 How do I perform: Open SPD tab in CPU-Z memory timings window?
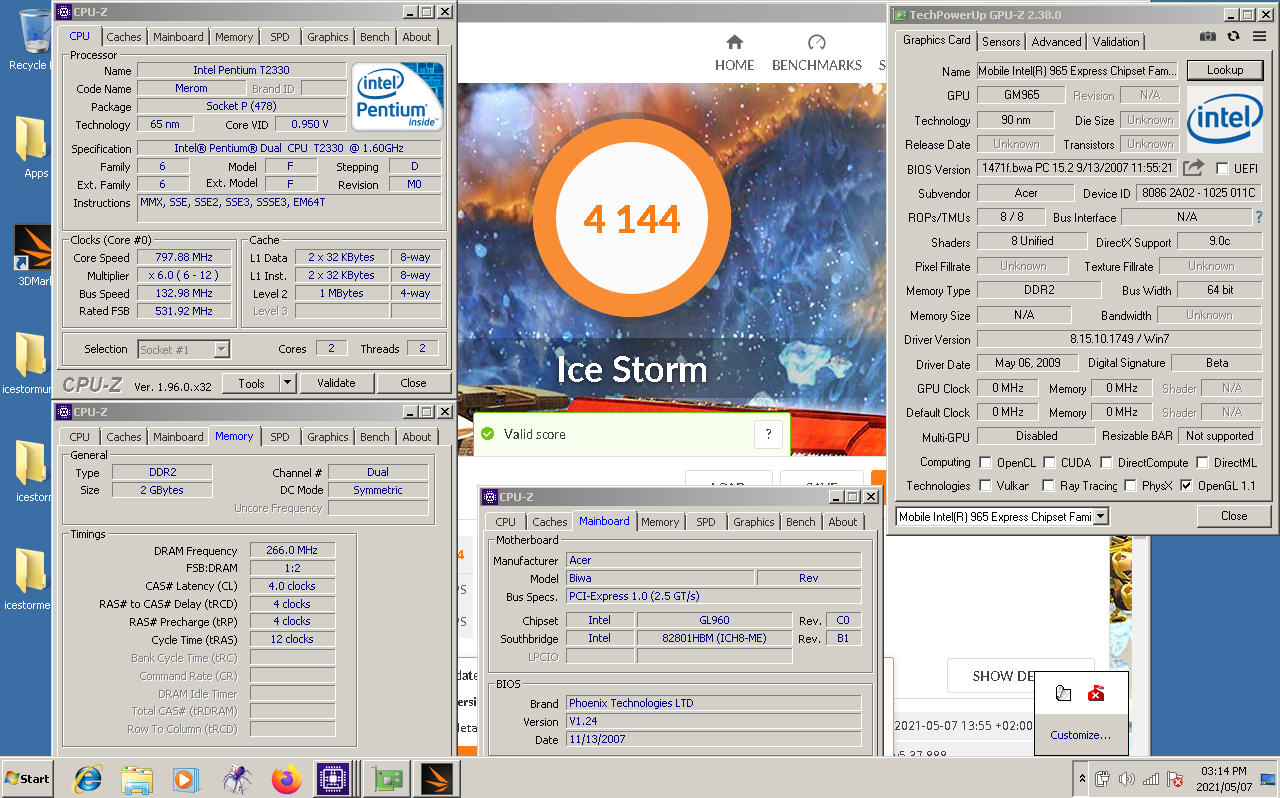(280, 437)
